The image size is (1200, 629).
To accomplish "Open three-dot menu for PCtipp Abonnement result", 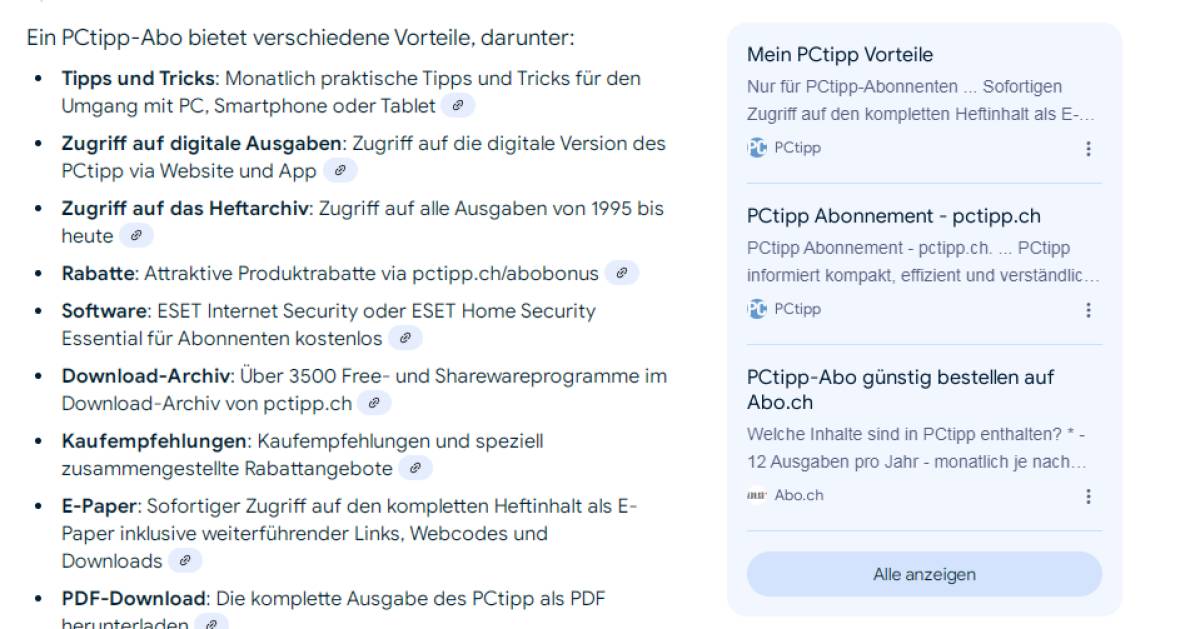I will click(1088, 310).
